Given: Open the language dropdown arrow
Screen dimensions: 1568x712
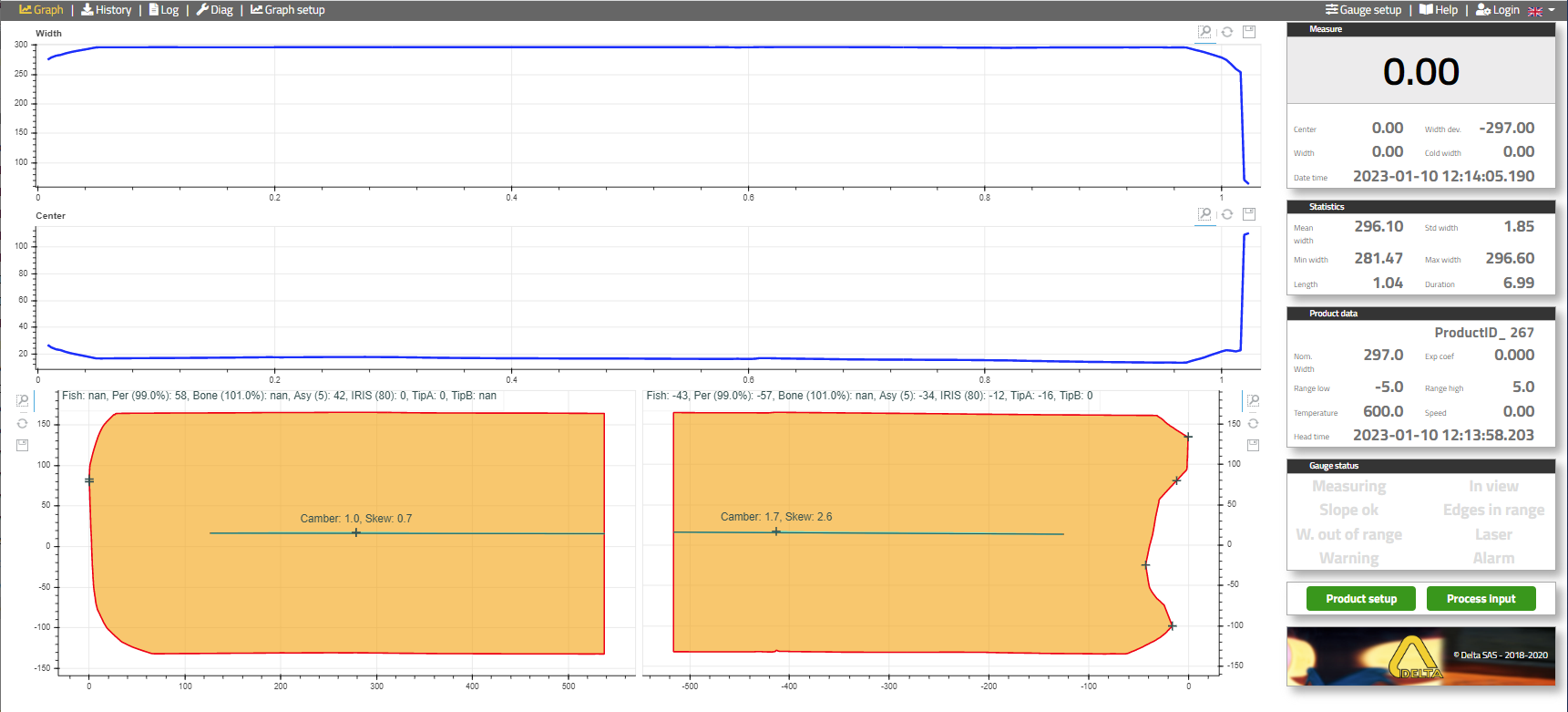Looking at the screenshot, I should point(1552,10).
